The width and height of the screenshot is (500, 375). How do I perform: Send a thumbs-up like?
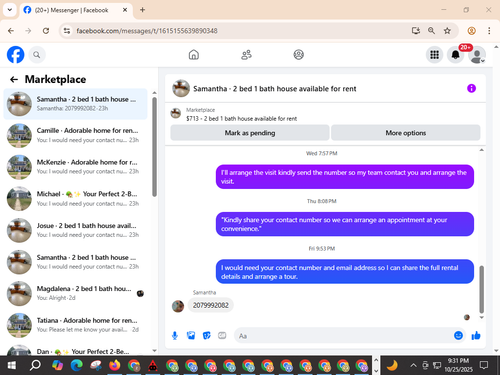pyautogui.click(x=476, y=335)
